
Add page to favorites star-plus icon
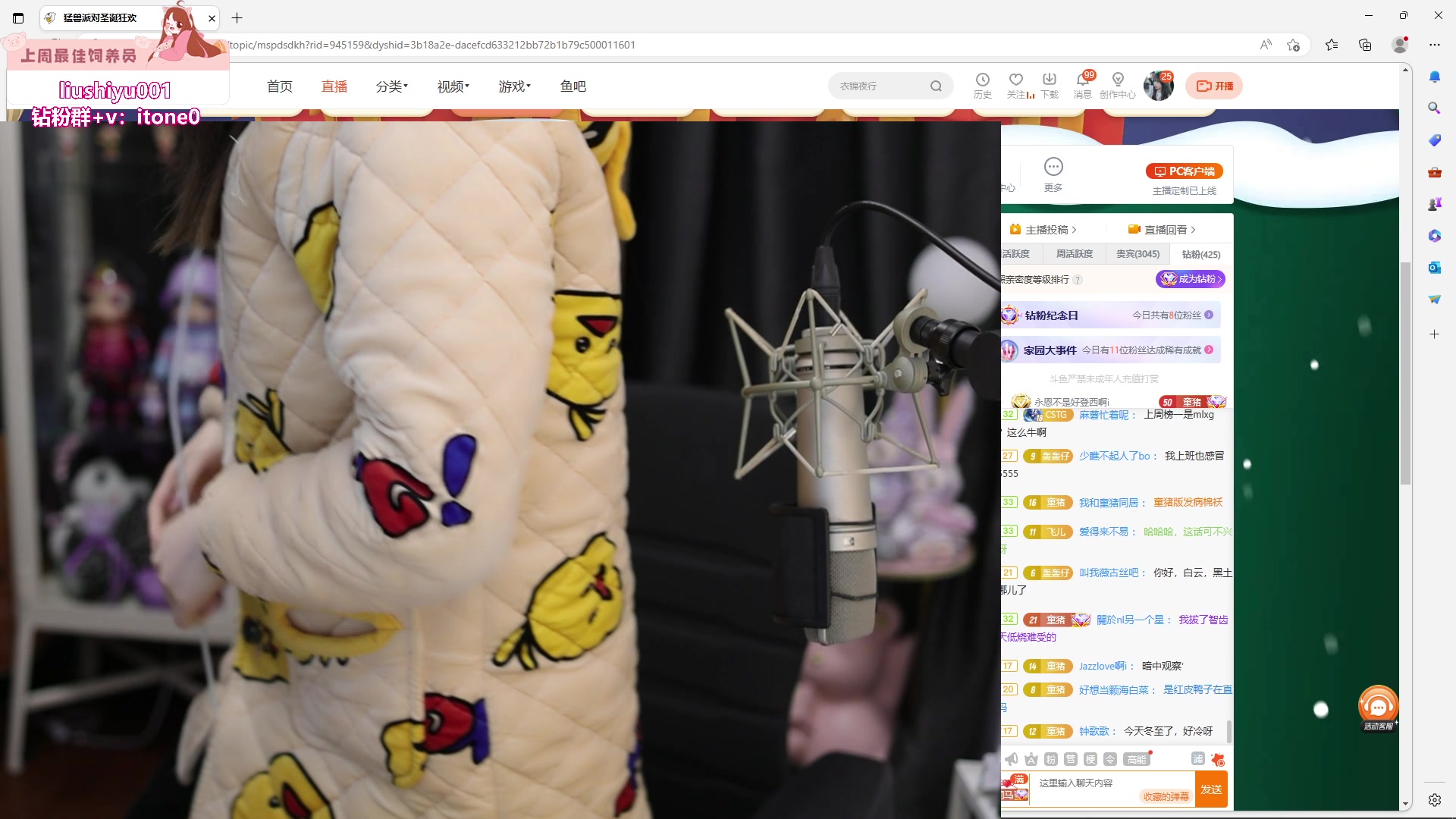pos(1293,45)
